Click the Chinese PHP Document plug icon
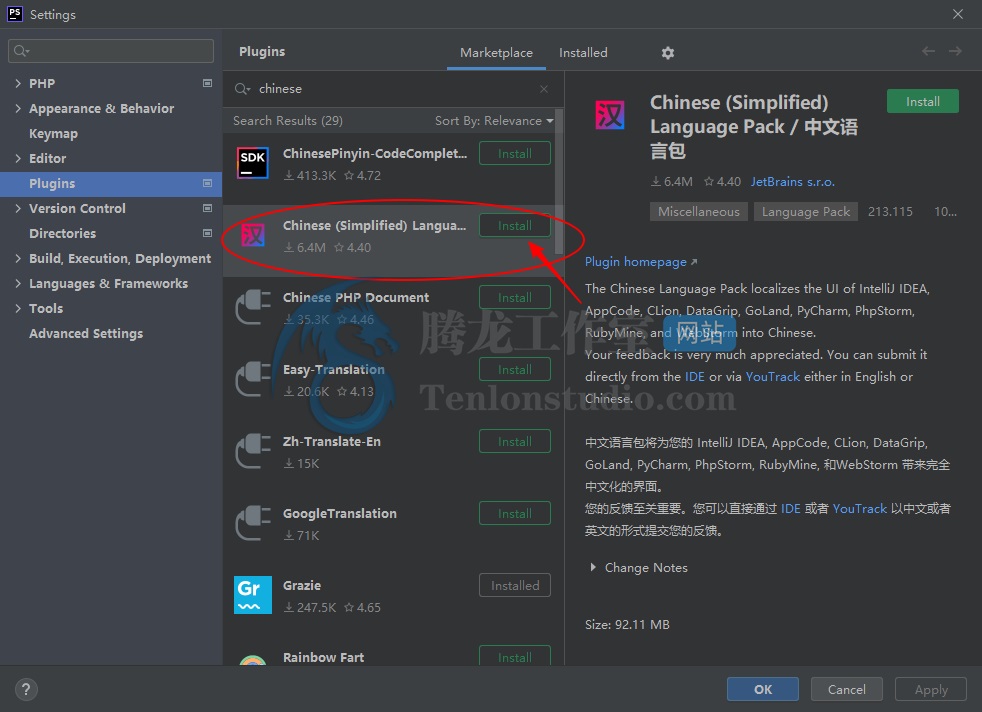982x712 pixels. pos(252,307)
